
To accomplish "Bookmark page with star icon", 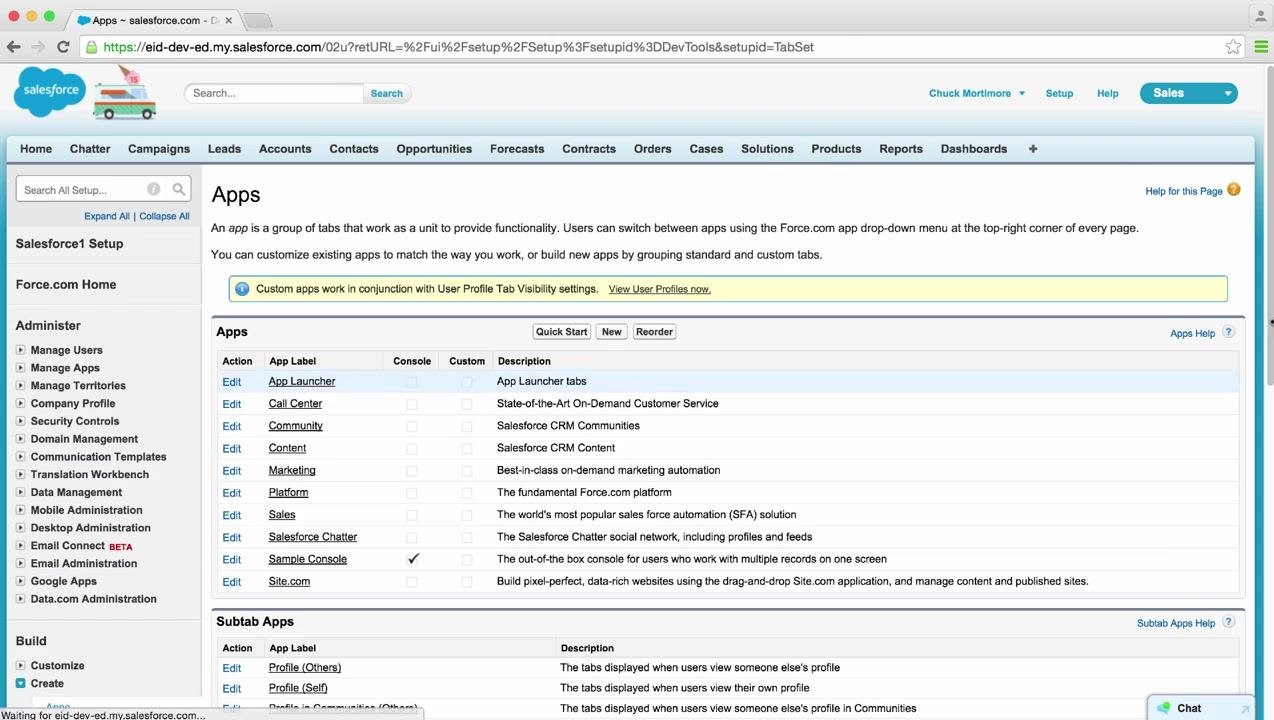I will click(1233, 47).
